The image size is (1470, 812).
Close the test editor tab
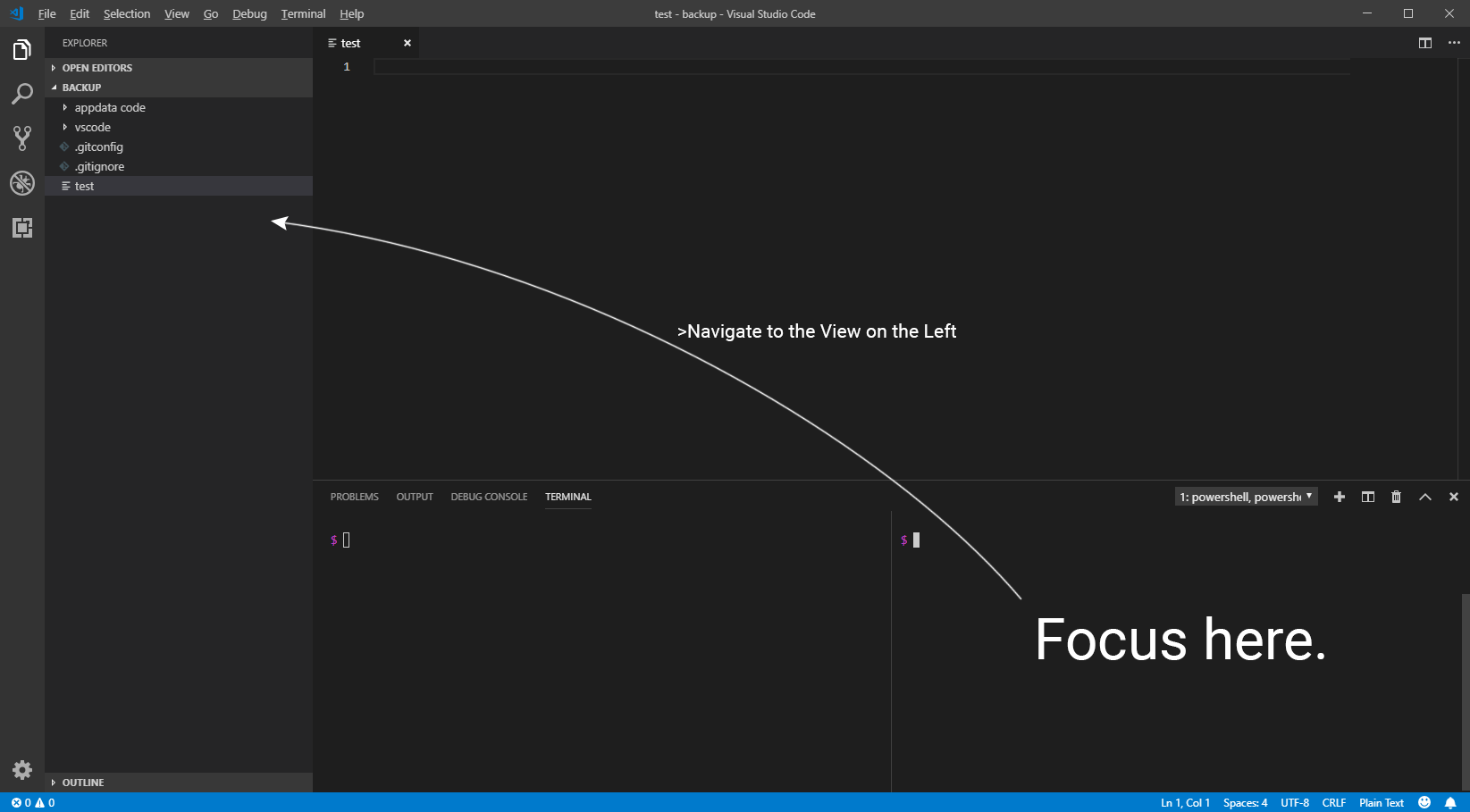(x=407, y=43)
